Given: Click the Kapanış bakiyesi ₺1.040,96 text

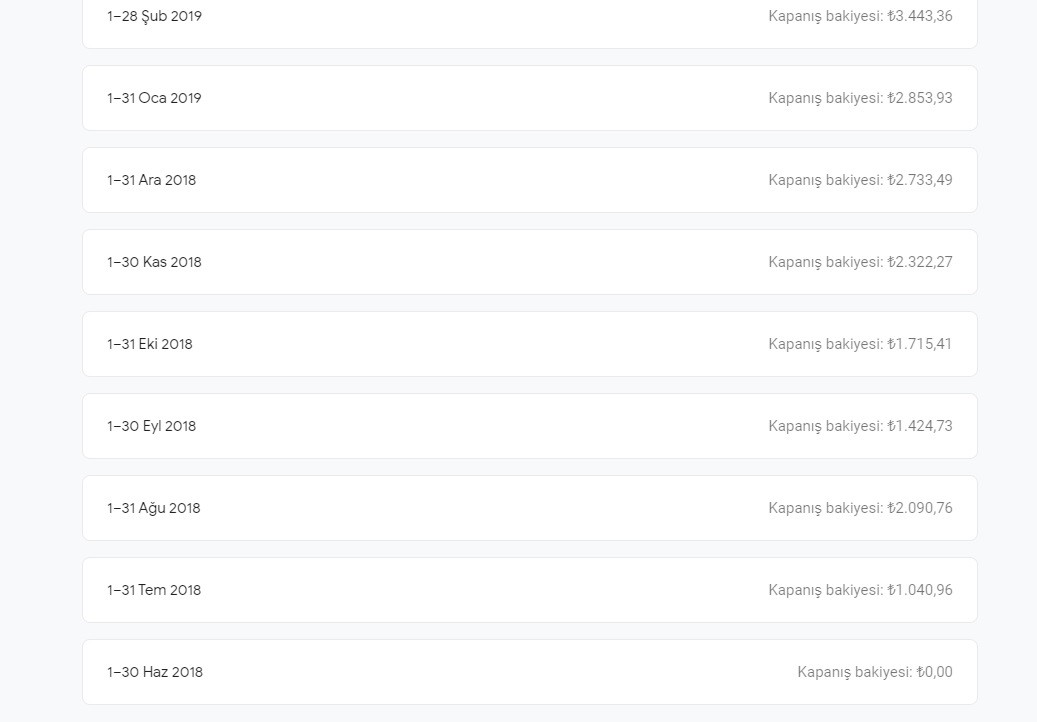Looking at the screenshot, I should (x=860, y=590).
